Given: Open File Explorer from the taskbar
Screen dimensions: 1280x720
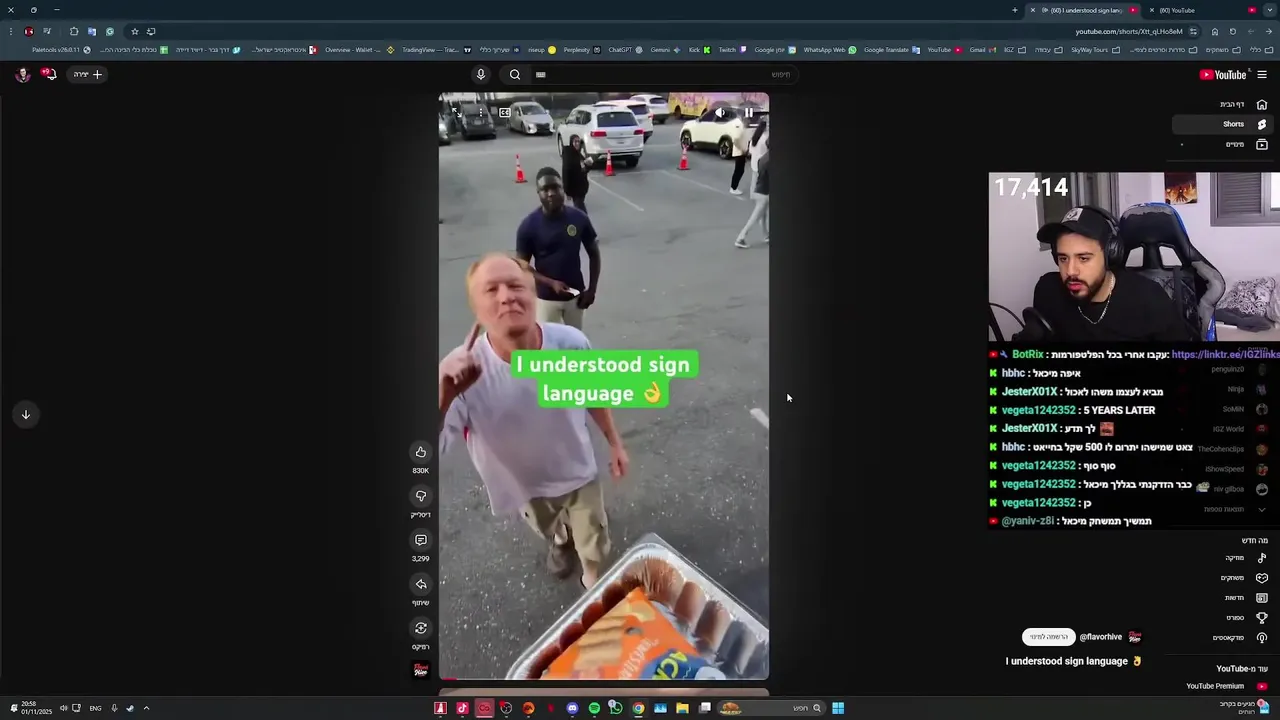Looking at the screenshot, I should [682, 708].
